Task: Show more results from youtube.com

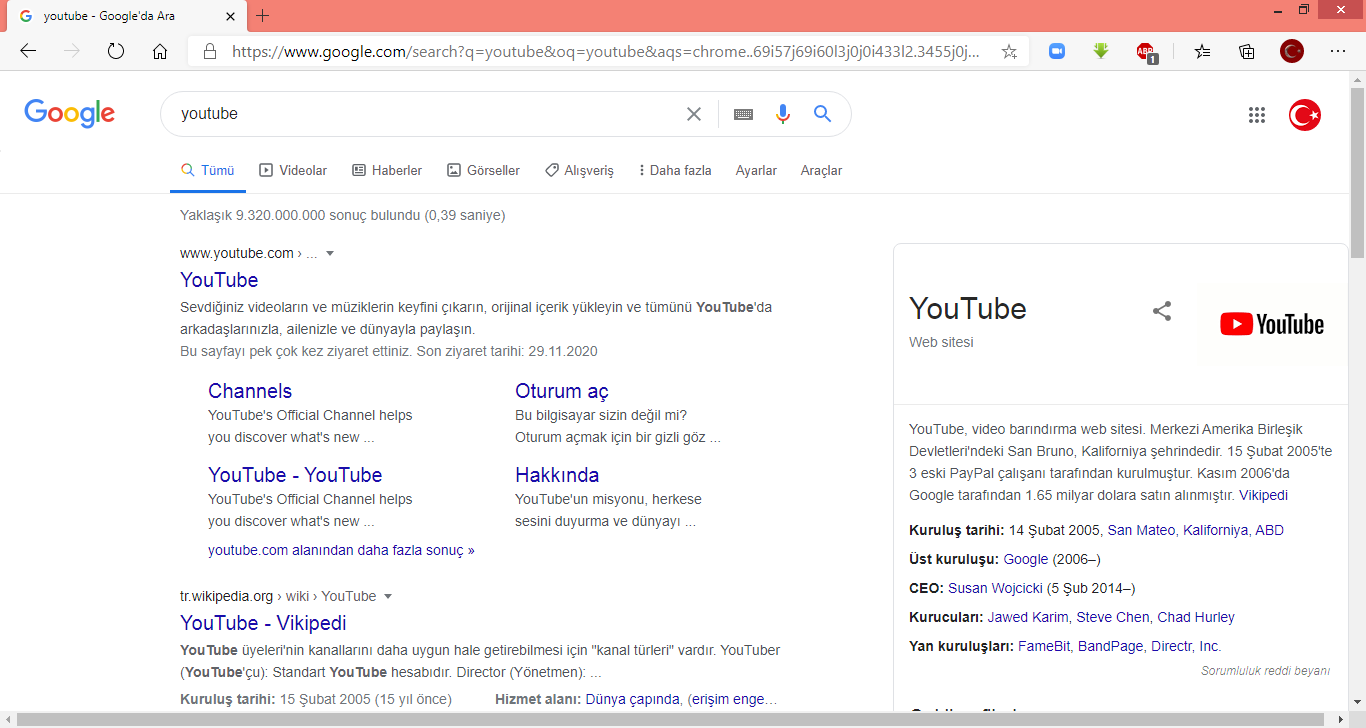Action: (341, 550)
